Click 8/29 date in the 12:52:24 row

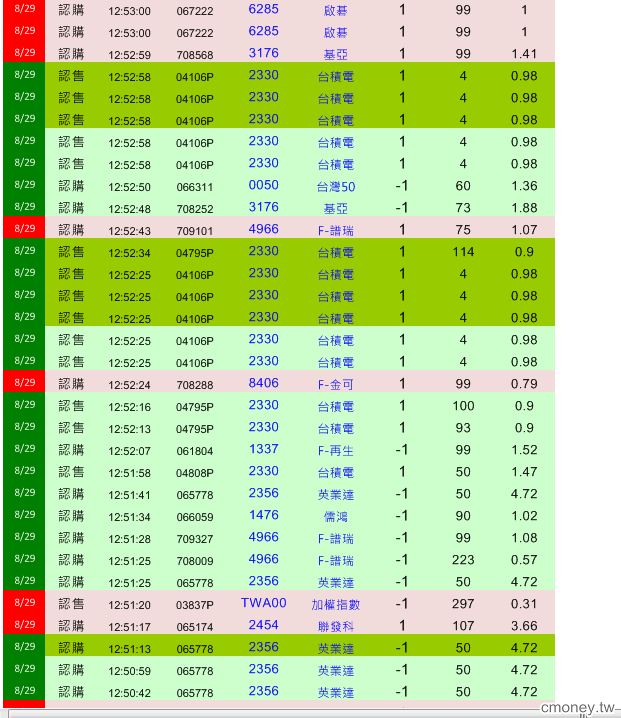(x=25, y=382)
